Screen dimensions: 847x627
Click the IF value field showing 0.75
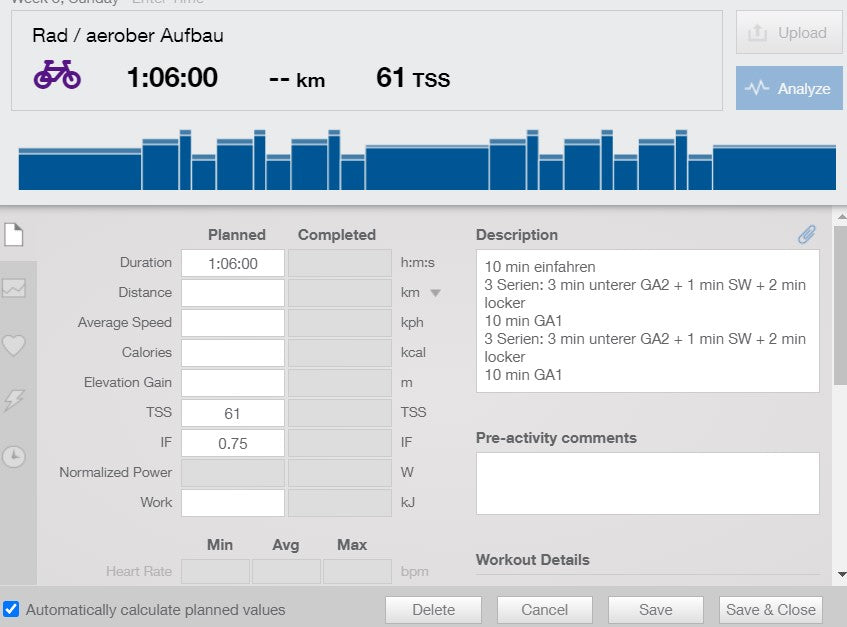click(x=232, y=442)
